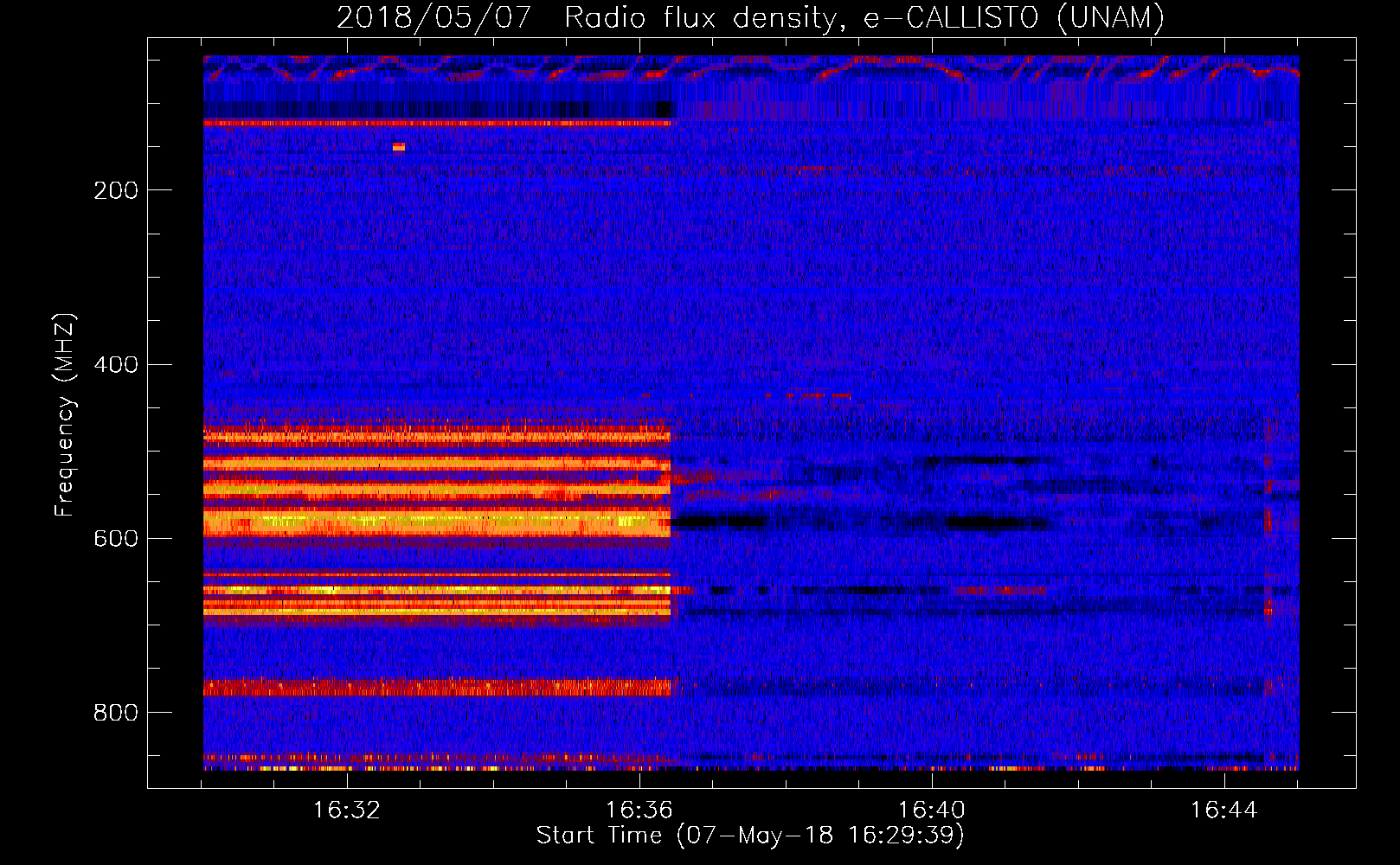Click the 800 frequency tick label
Screen dimensions: 1400x865
116,713
